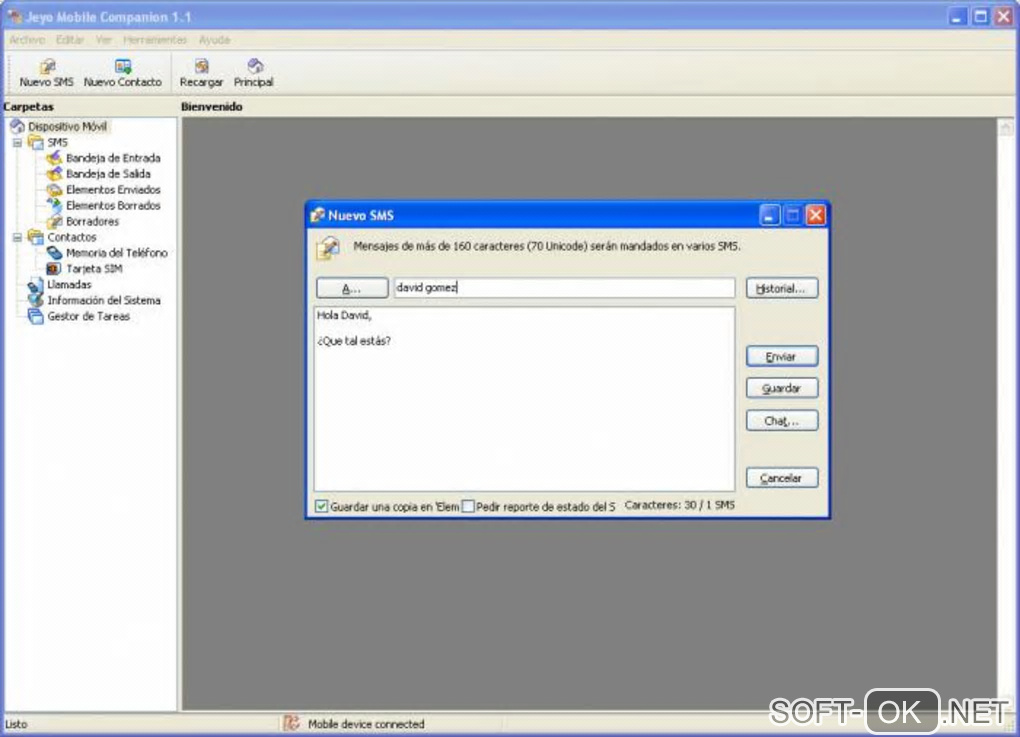Click the Tarjeta SIM card icon
Image resolution: width=1020 pixels, height=737 pixels.
pyautogui.click(x=55, y=269)
